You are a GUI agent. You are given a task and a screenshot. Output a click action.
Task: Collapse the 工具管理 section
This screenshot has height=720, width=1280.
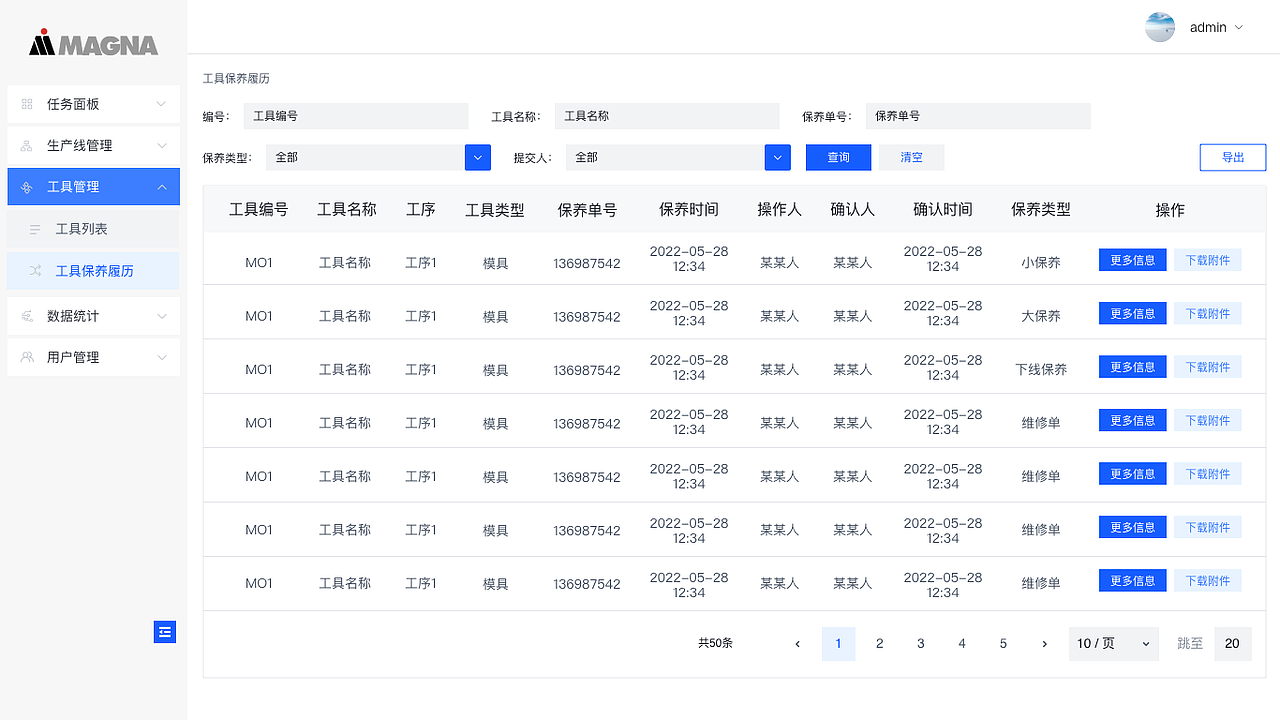[161, 186]
